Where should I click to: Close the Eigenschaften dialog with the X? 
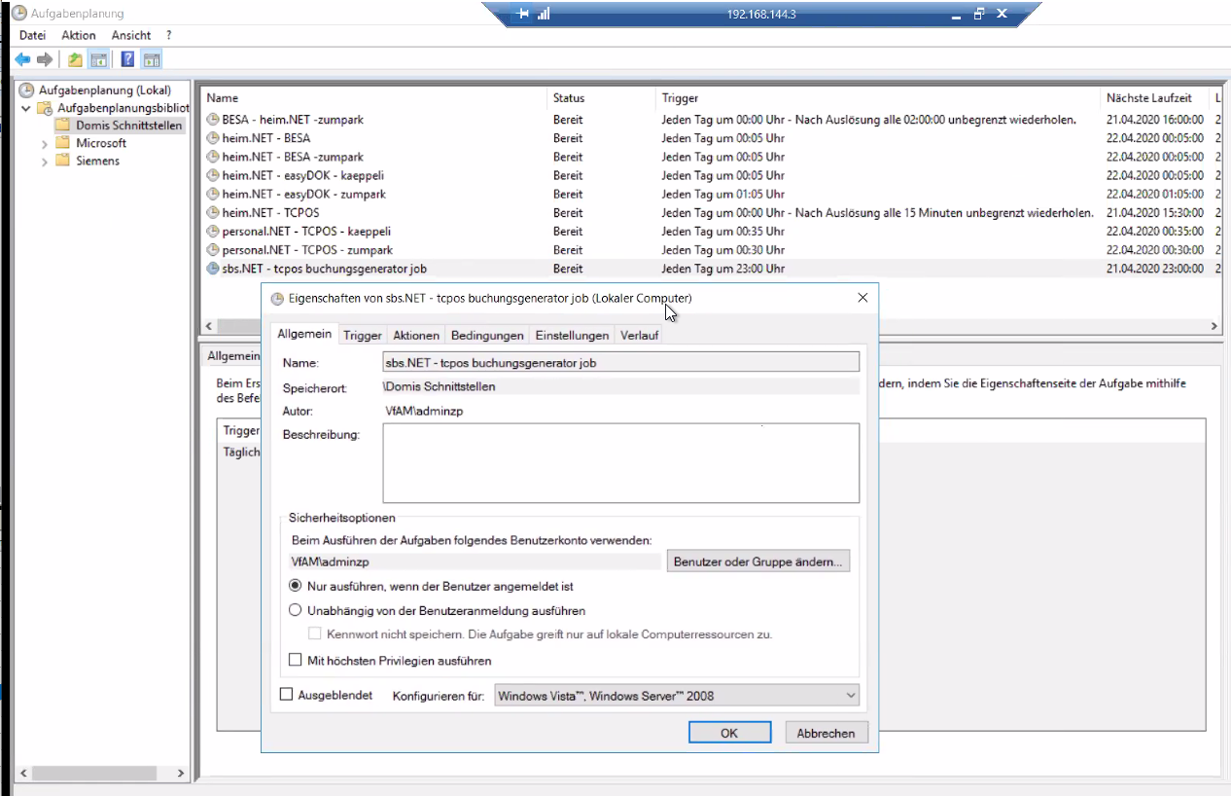(x=862, y=297)
